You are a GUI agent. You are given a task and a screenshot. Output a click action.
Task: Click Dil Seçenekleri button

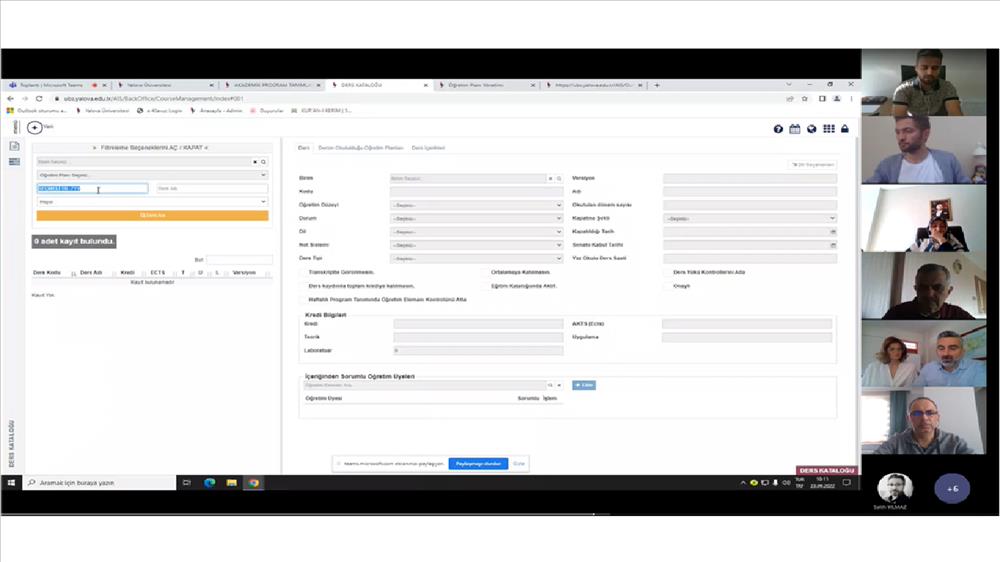(812, 165)
